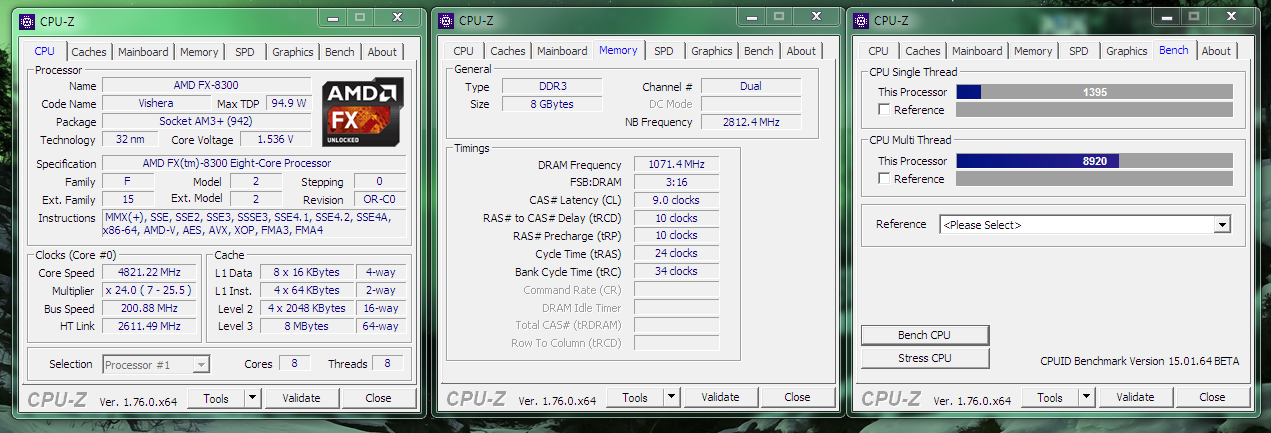Select About tab in middle window
Screen dimensions: 1271x433
801,51
